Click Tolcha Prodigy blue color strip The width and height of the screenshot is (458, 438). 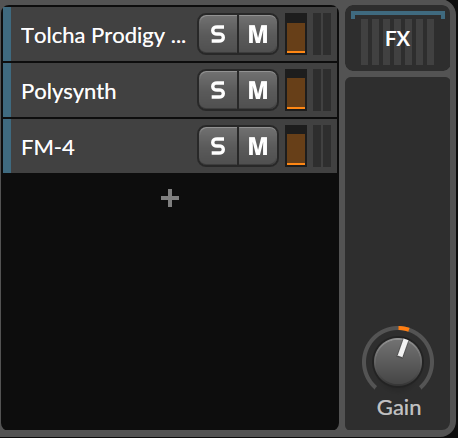[7, 34]
